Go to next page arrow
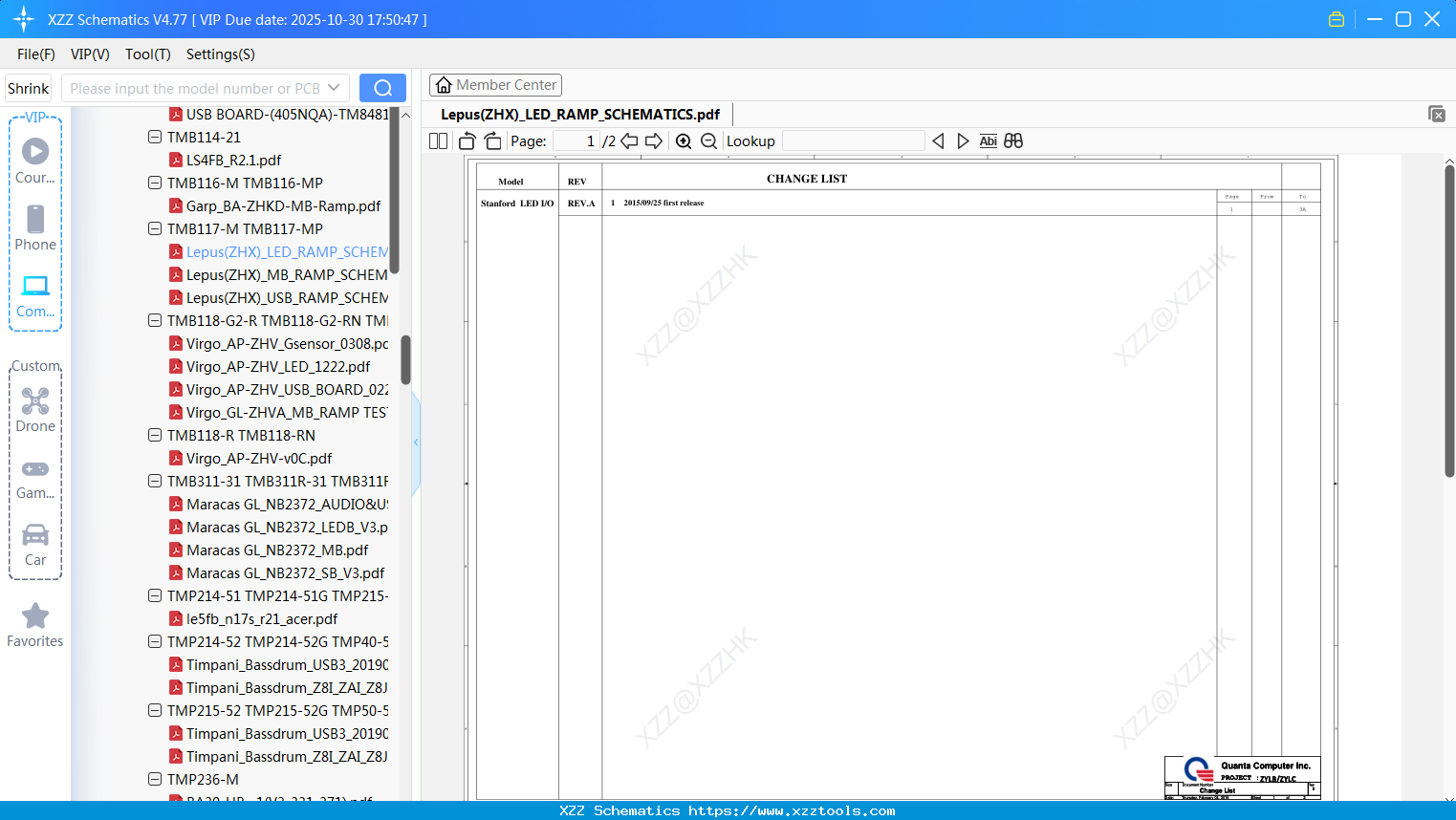The image size is (1456, 820). tap(654, 140)
